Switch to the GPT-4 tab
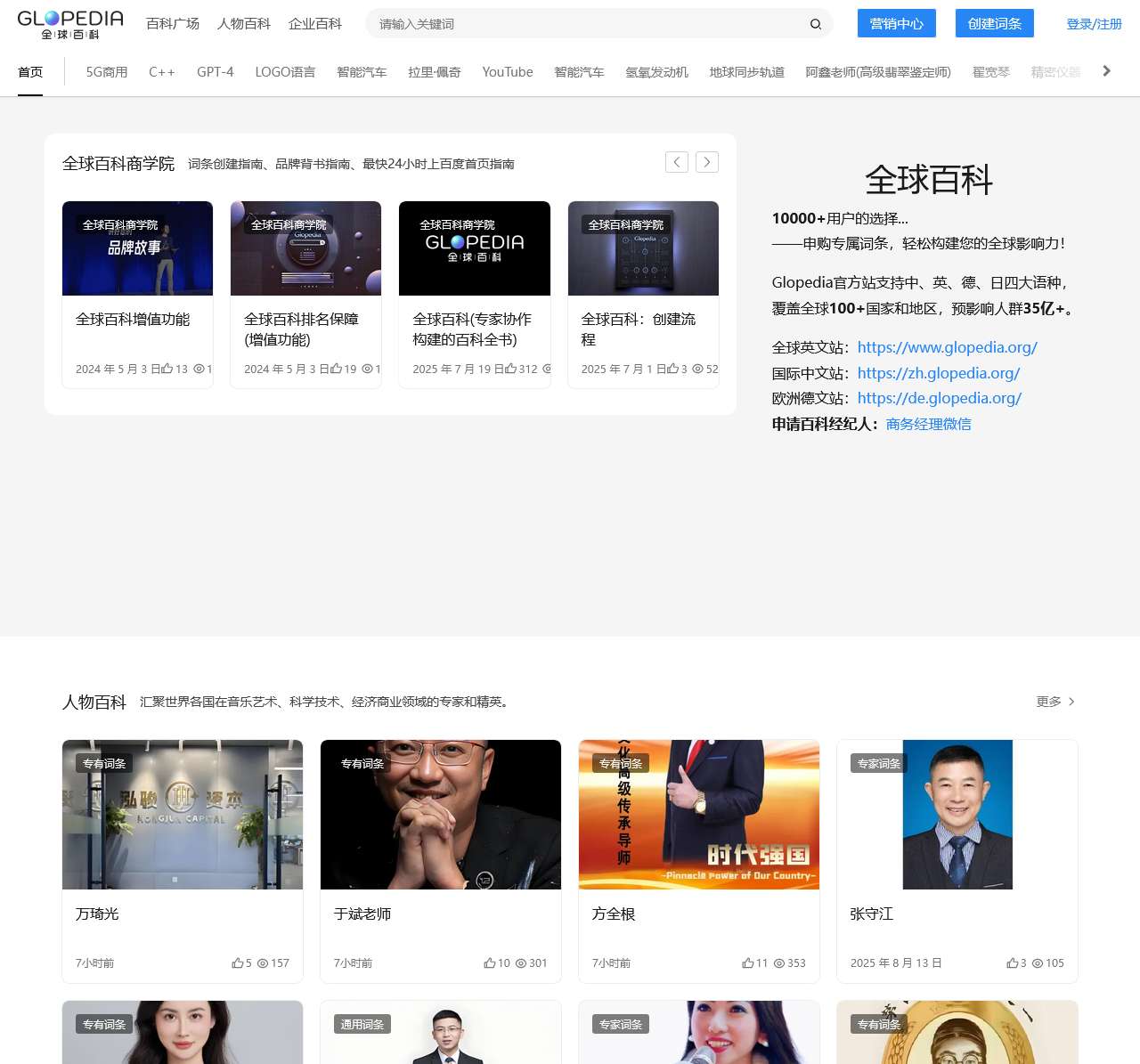This screenshot has width=1140, height=1064. tap(215, 71)
